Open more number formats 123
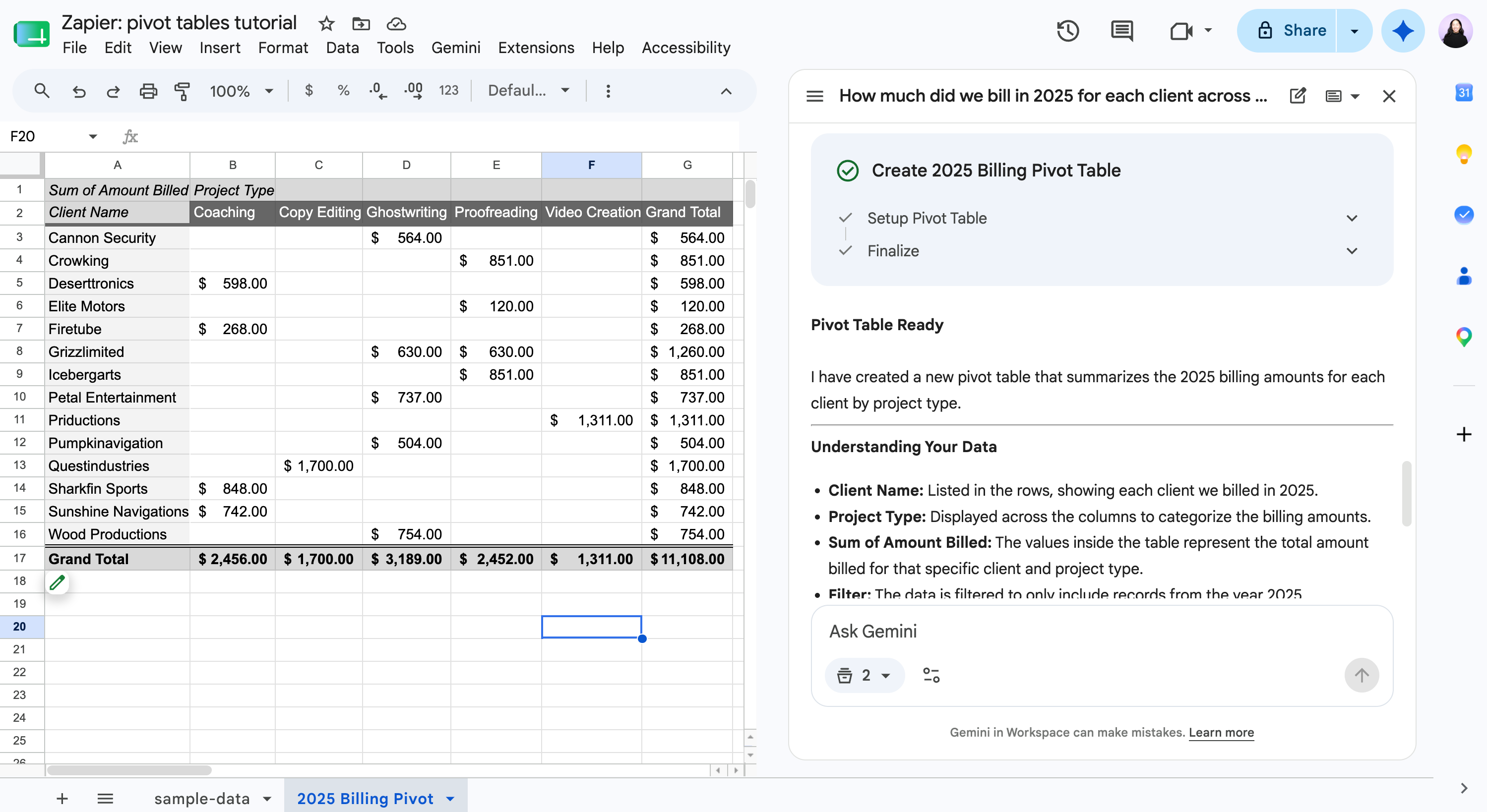Viewport: 1487px width, 812px height. point(448,91)
